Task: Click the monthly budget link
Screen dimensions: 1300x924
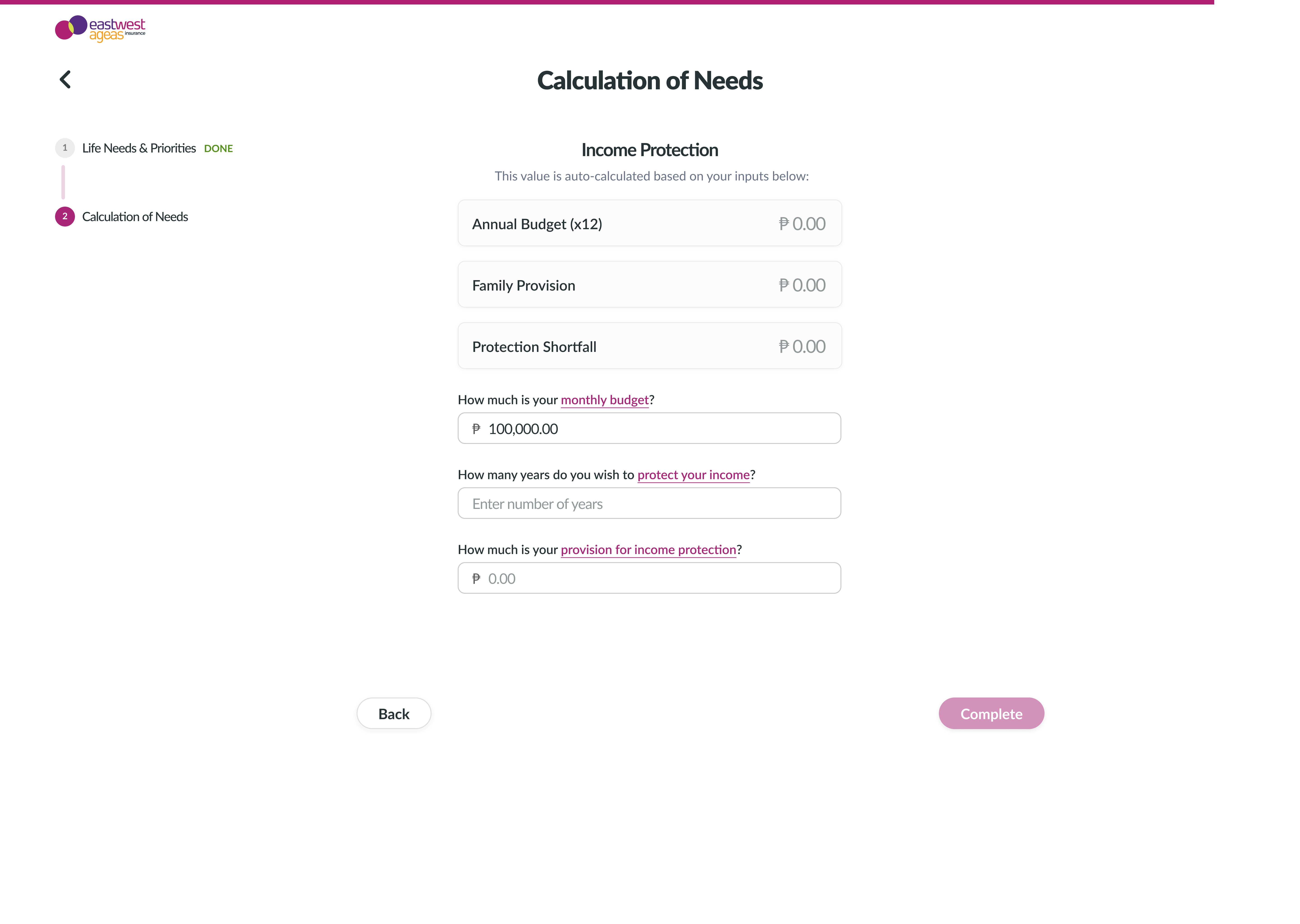Action: pos(604,400)
